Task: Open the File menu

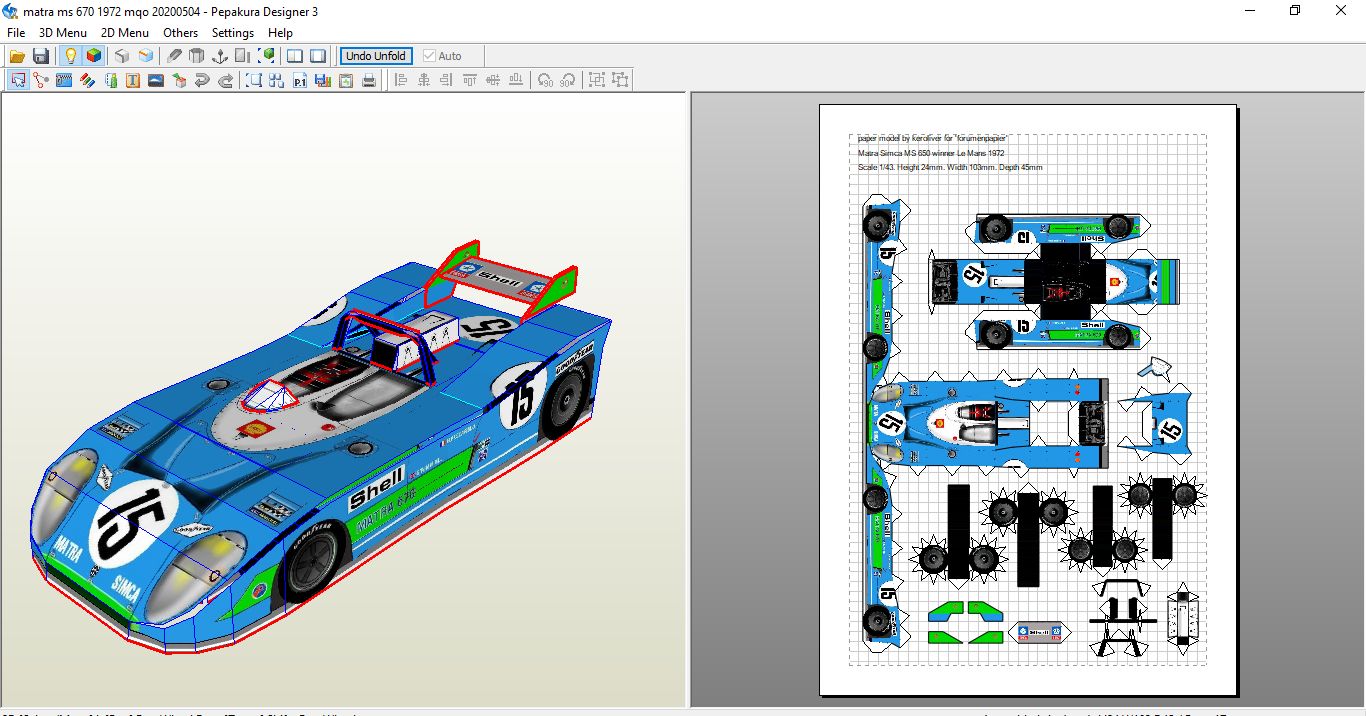Action: point(16,33)
